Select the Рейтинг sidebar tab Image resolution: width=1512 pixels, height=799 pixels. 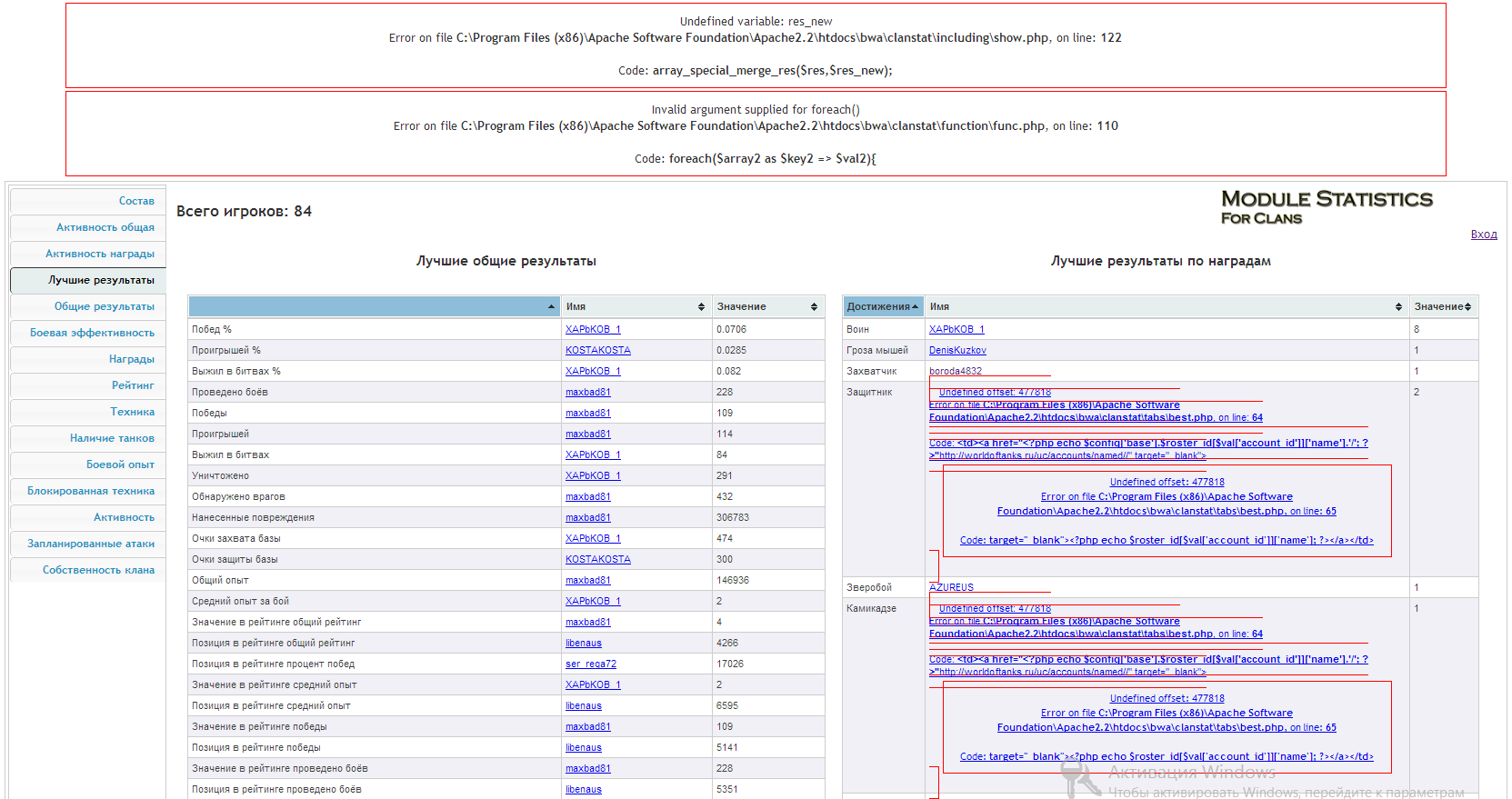coord(133,385)
